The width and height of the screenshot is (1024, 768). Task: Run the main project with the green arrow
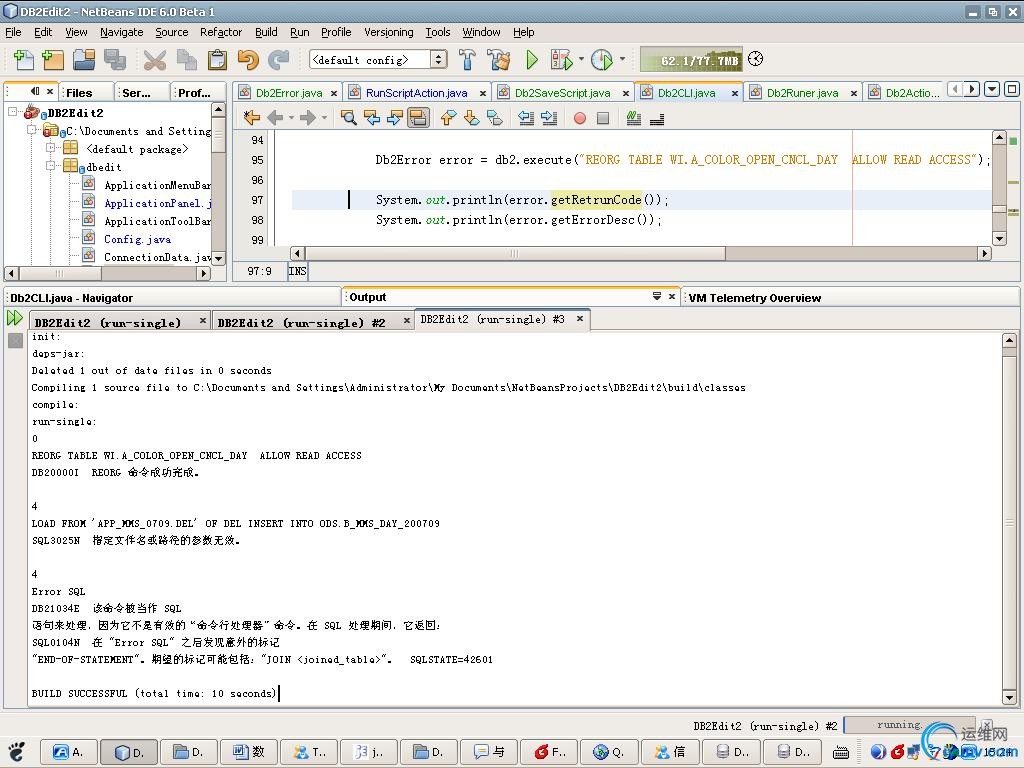[x=532, y=59]
